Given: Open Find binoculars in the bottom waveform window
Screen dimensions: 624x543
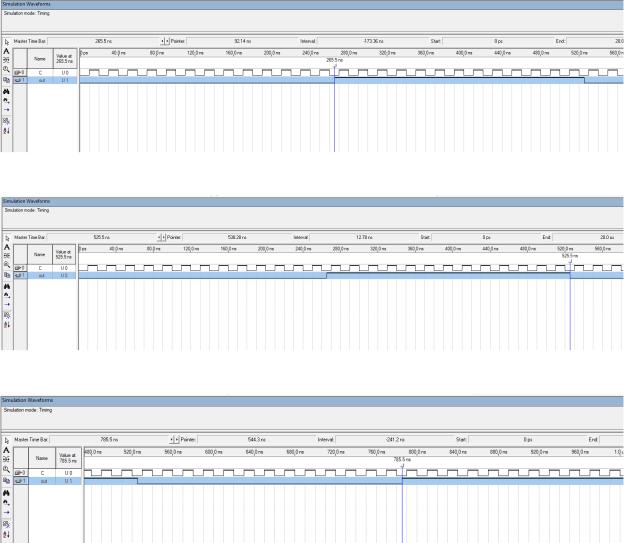Looking at the screenshot, I should coord(6,493).
